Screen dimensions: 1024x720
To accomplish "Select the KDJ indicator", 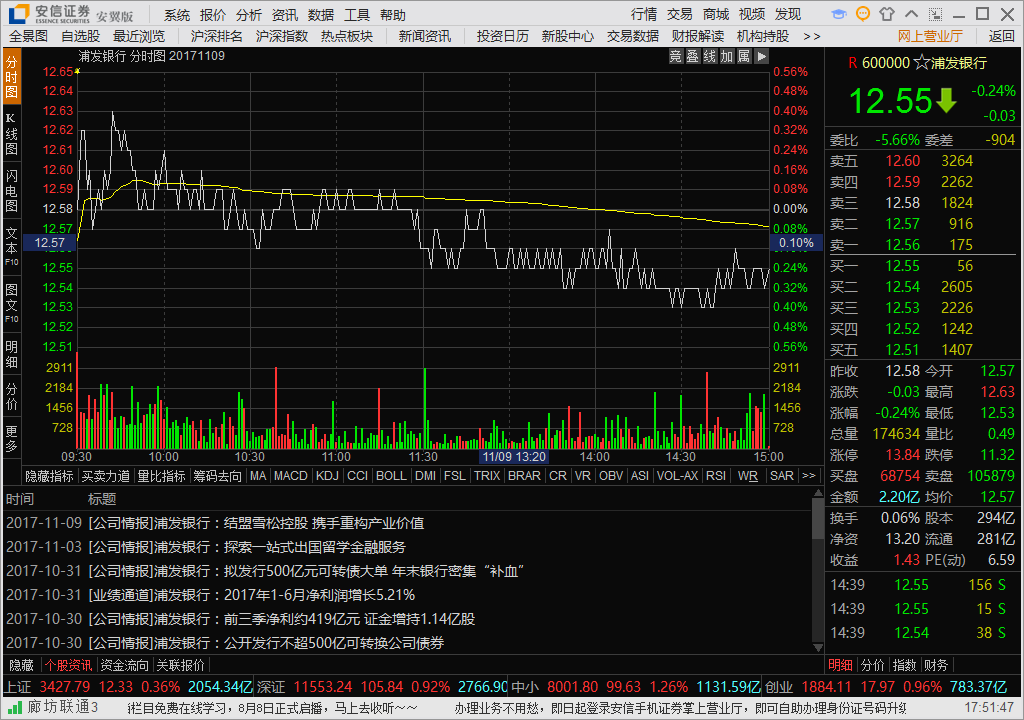I will [x=327, y=476].
